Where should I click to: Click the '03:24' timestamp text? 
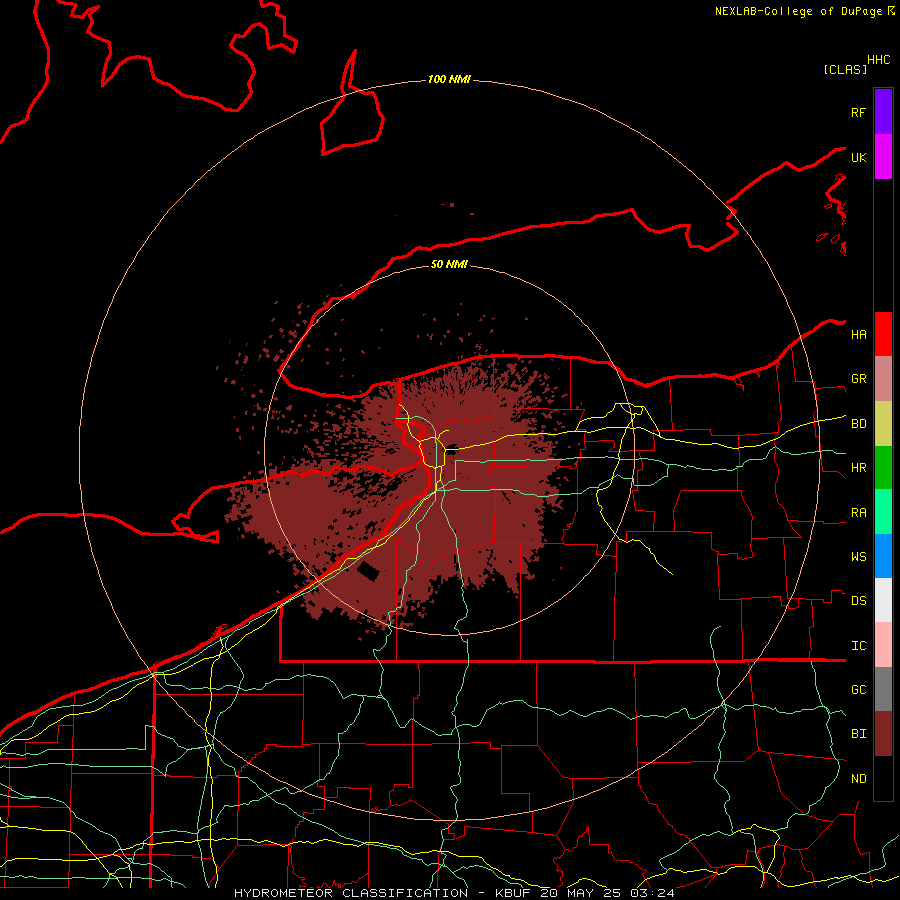pos(651,893)
